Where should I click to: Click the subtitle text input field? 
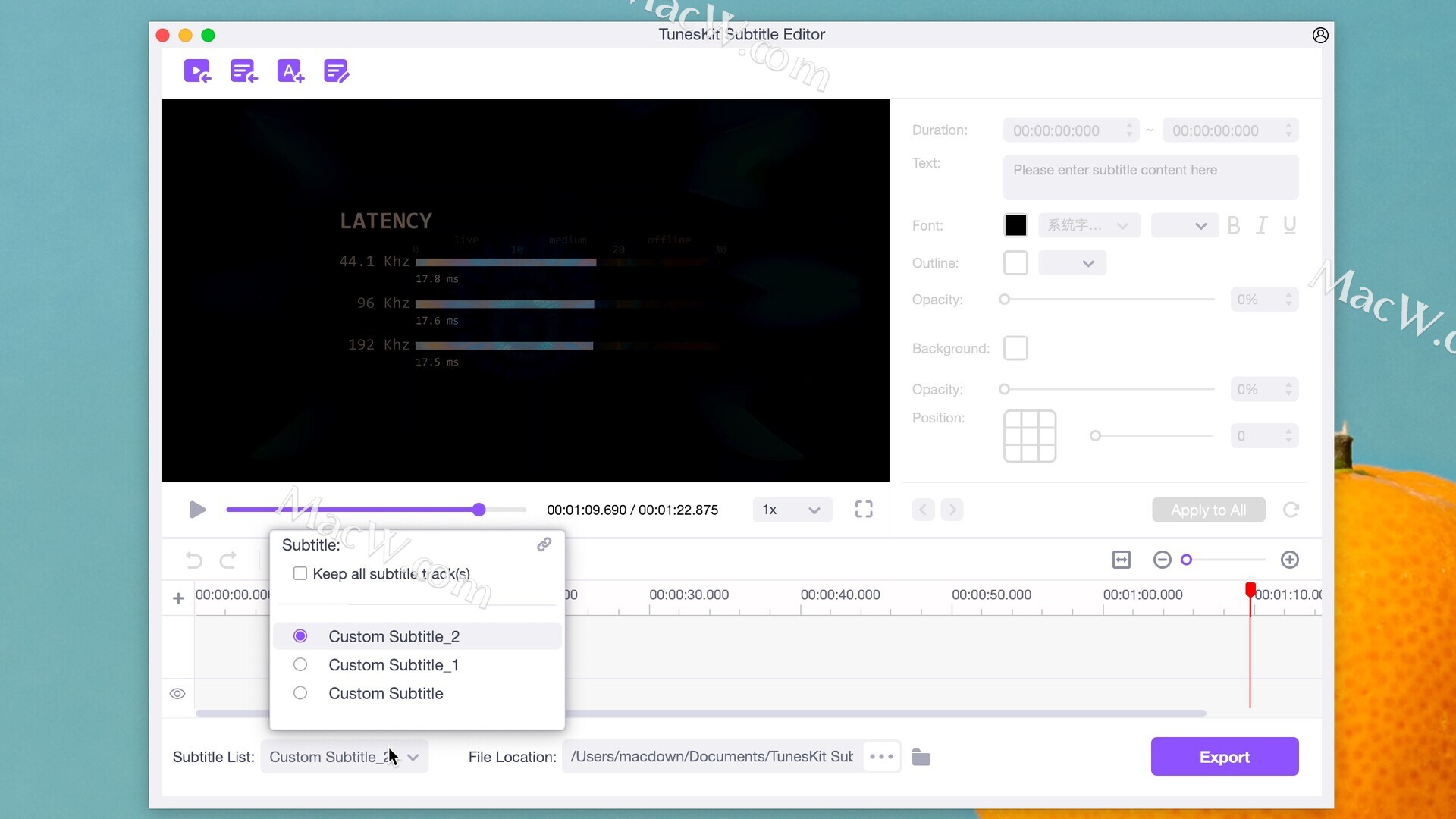click(x=1150, y=177)
